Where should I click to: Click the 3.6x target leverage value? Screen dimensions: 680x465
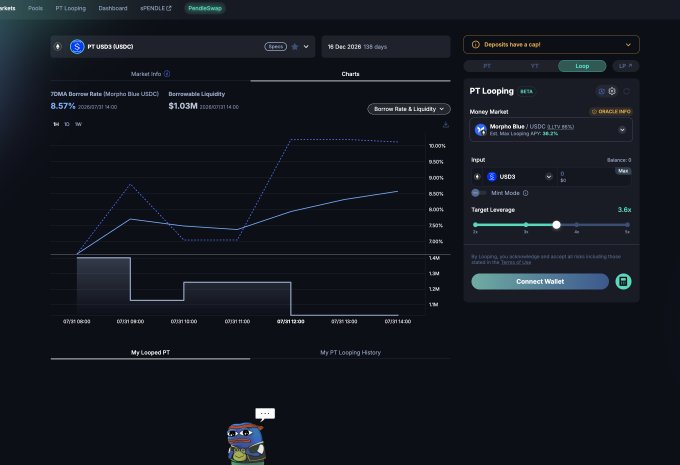coord(624,210)
